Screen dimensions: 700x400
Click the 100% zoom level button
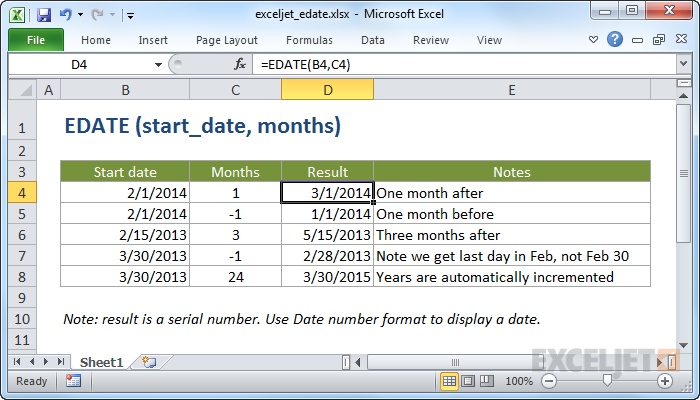pos(519,381)
